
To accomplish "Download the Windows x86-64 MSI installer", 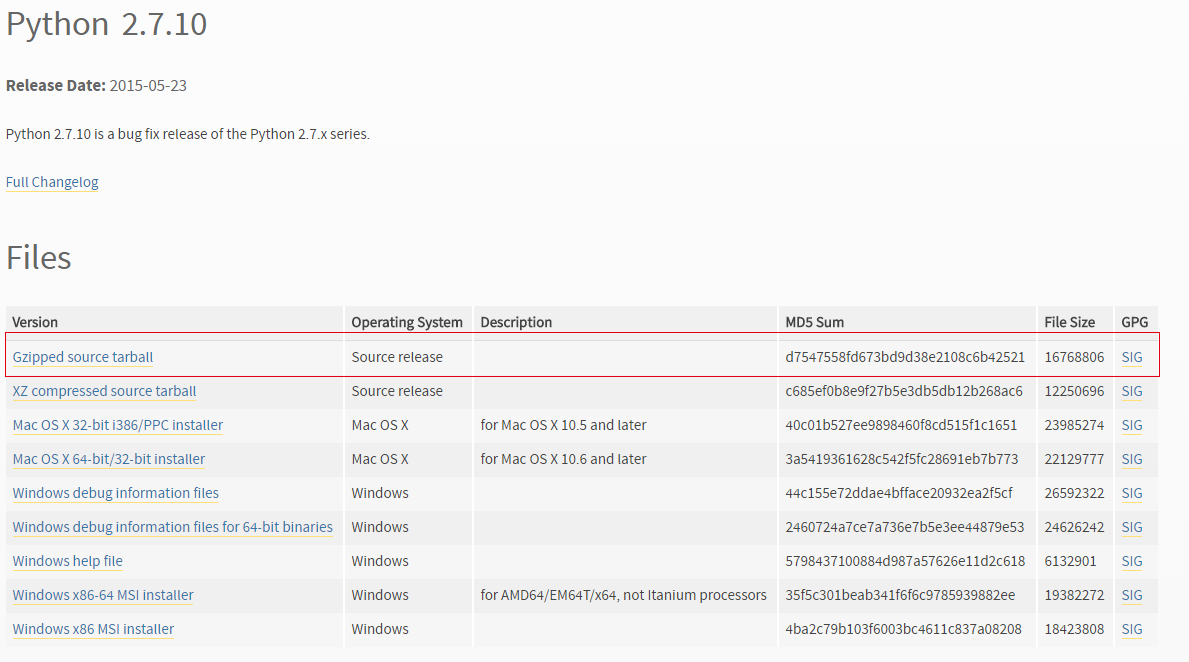I will [103, 595].
